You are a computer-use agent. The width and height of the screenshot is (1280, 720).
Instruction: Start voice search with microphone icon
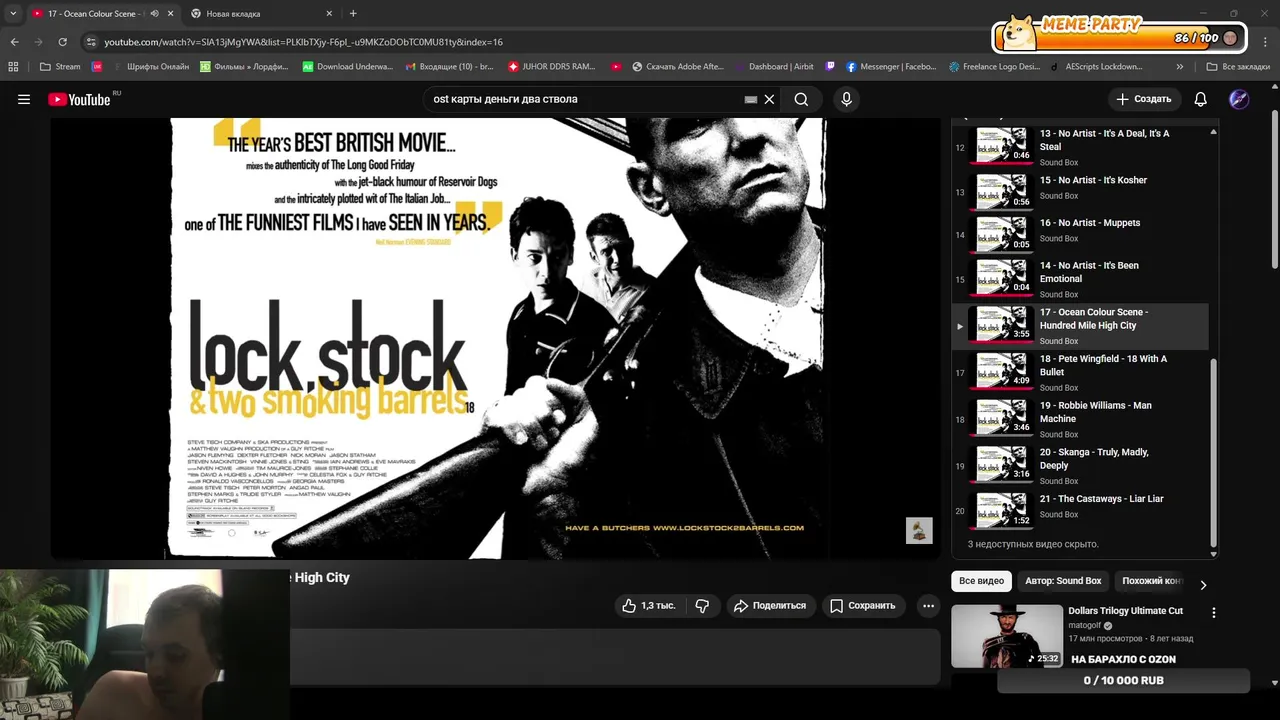846,99
